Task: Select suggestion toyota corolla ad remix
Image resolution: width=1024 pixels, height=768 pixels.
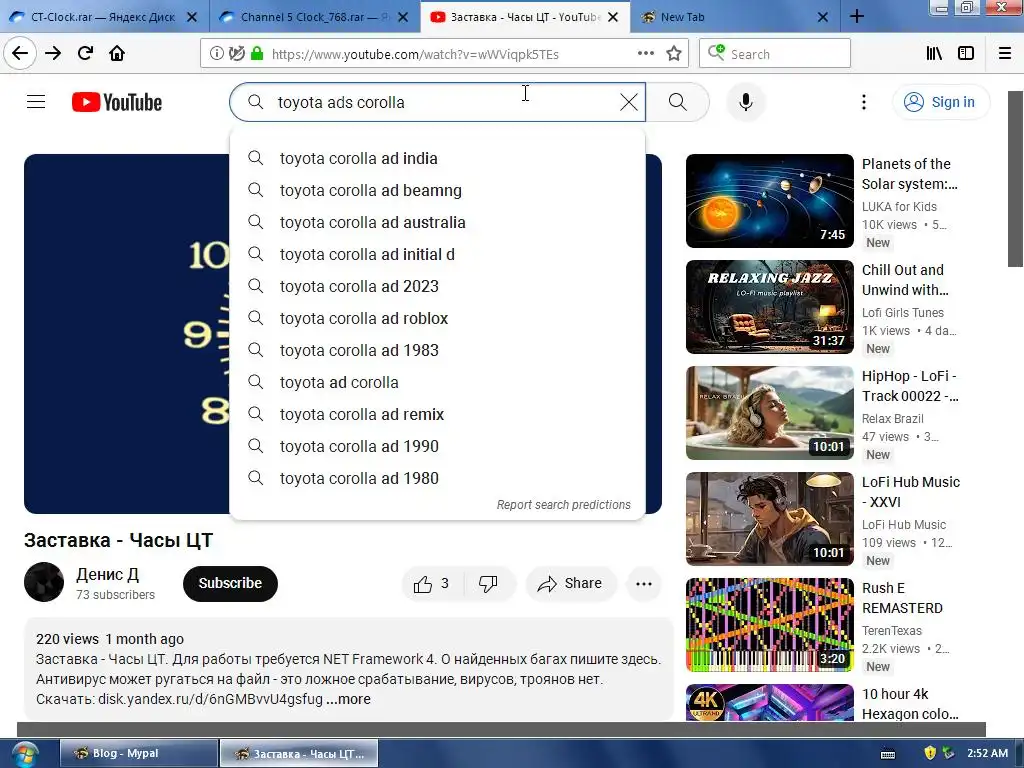Action: [x=438, y=415]
